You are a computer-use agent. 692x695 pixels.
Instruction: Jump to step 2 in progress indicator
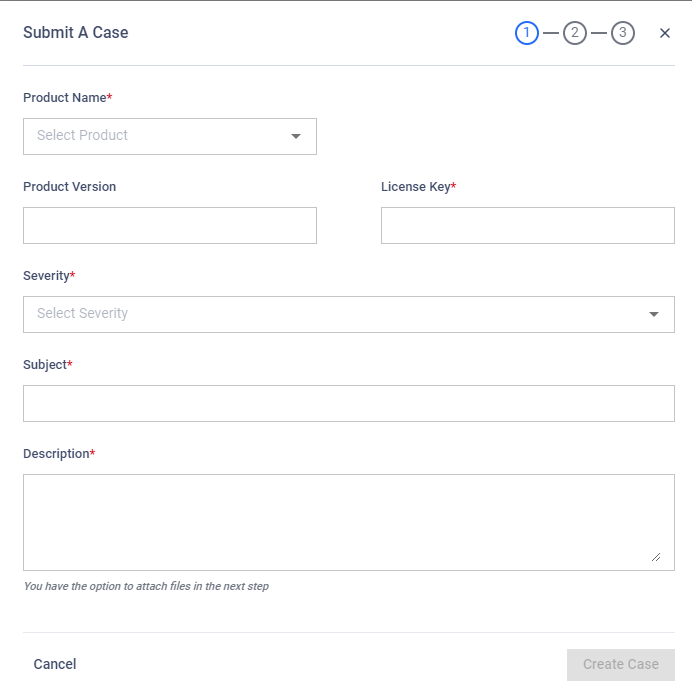(575, 33)
